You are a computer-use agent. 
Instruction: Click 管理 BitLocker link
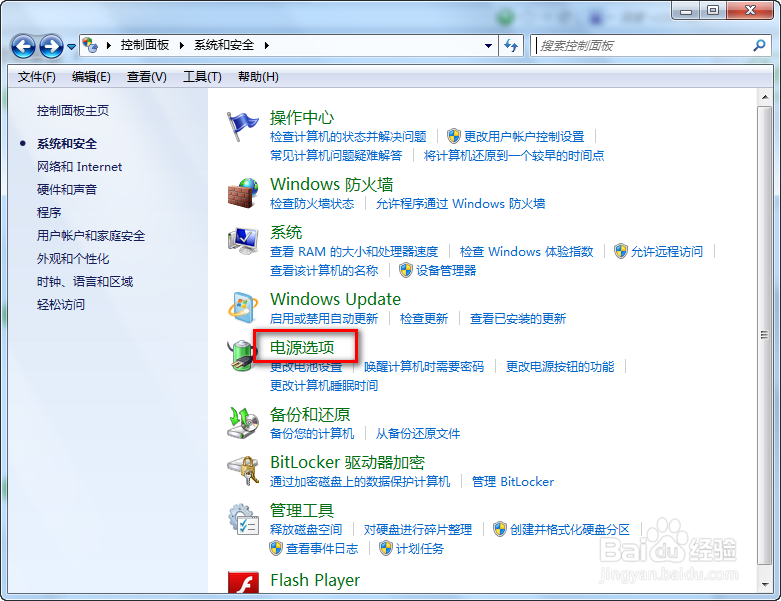coord(513,481)
